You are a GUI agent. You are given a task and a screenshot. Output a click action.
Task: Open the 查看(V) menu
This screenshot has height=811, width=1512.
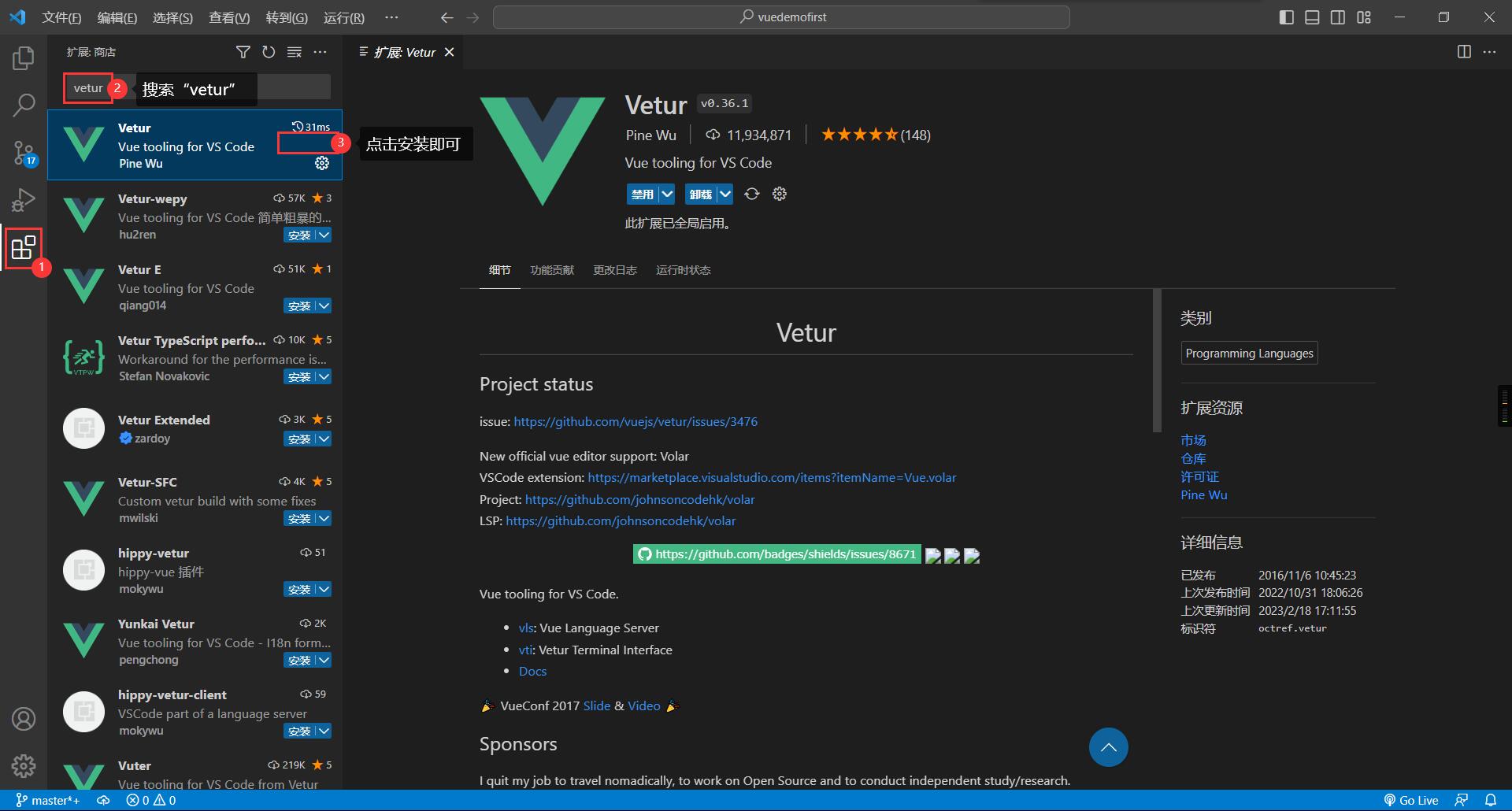229,17
